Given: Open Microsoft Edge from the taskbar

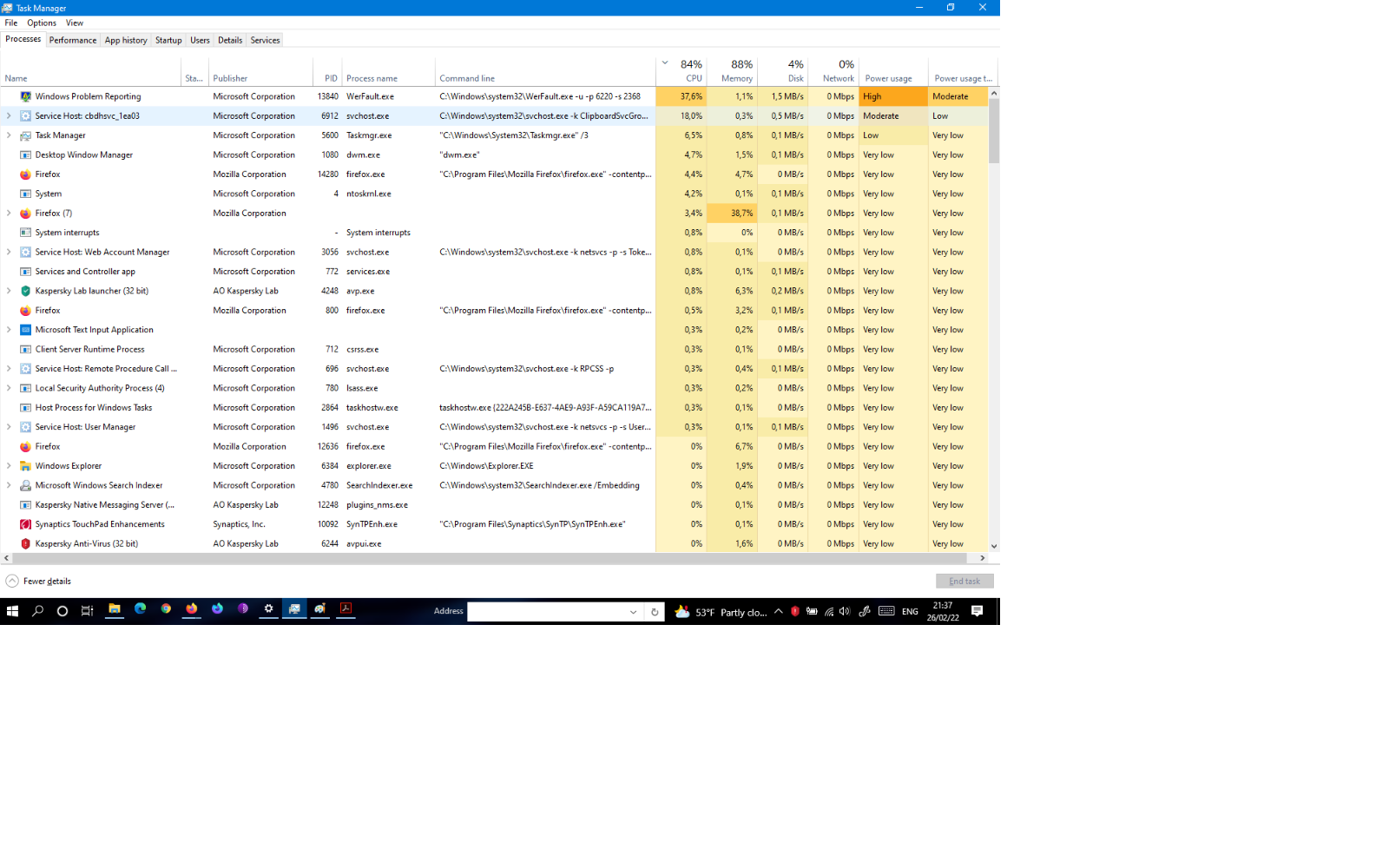Looking at the screenshot, I should (x=140, y=609).
